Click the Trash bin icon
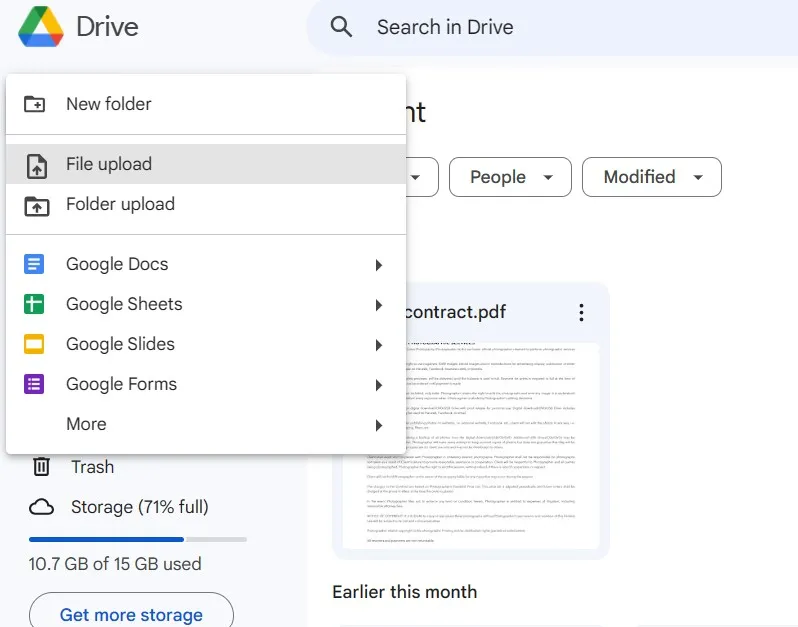The height and width of the screenshot is (627, 798). tap(41, 466)
